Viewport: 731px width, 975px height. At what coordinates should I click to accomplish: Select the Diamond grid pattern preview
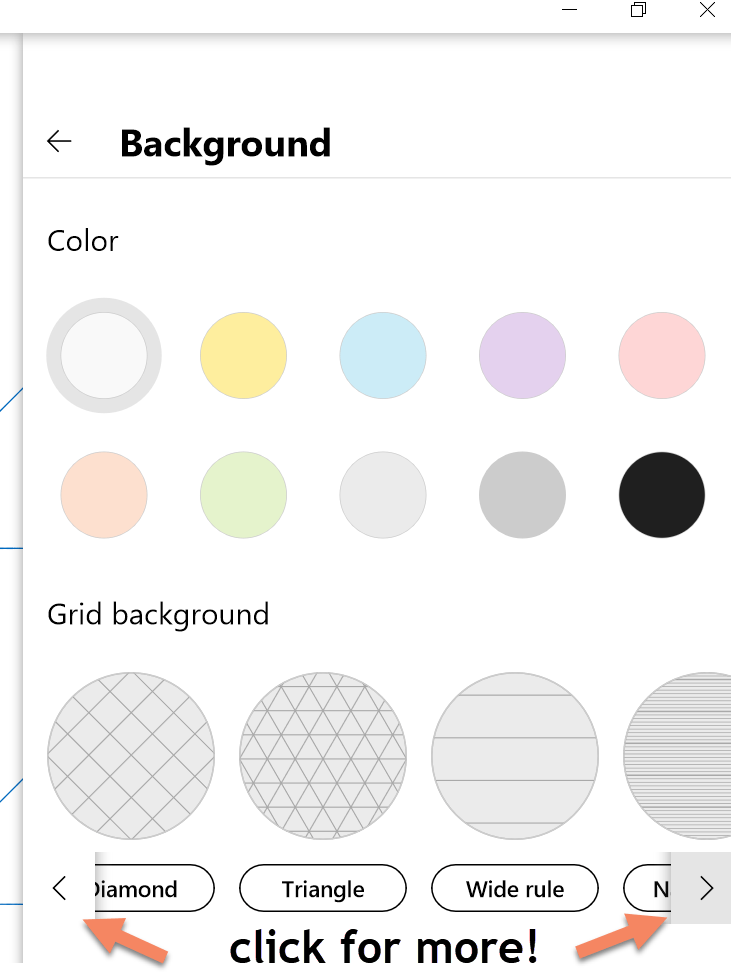(x=131, y=755)
